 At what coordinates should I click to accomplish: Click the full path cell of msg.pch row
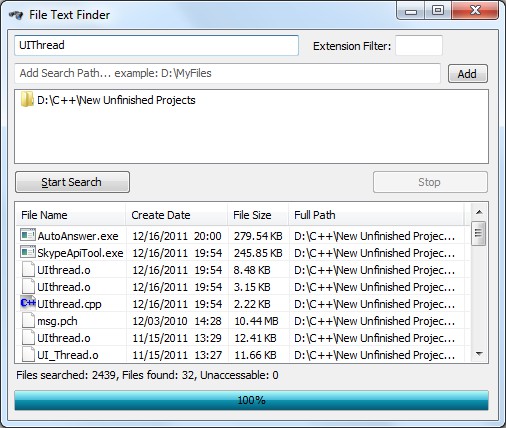pyautogui.click(x=375, y=321)
